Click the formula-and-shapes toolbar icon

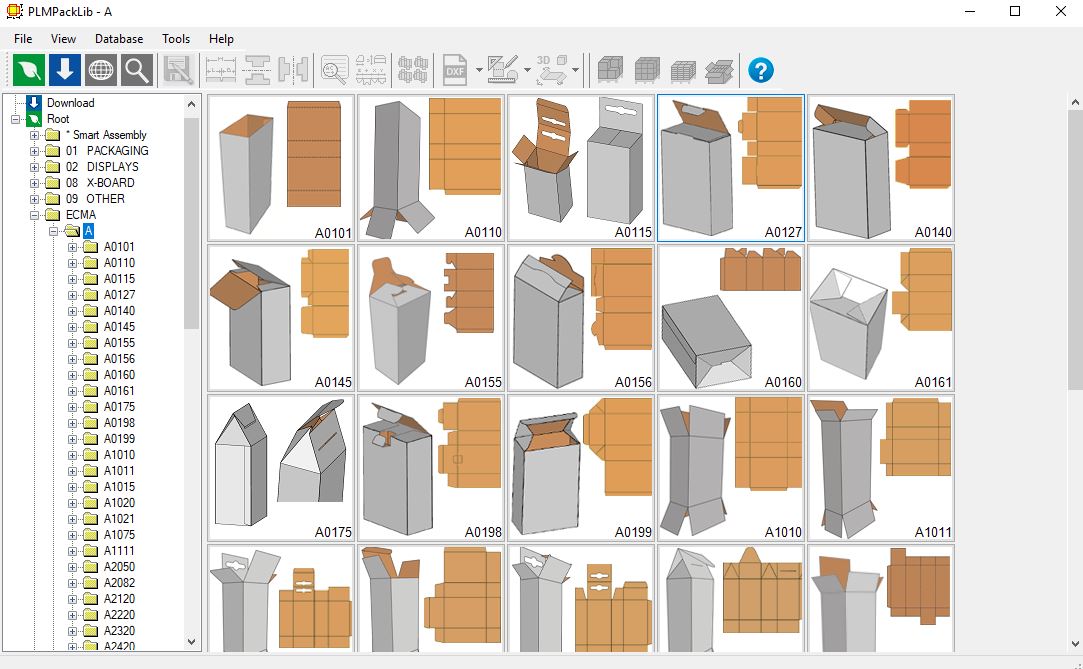(371, 70)
